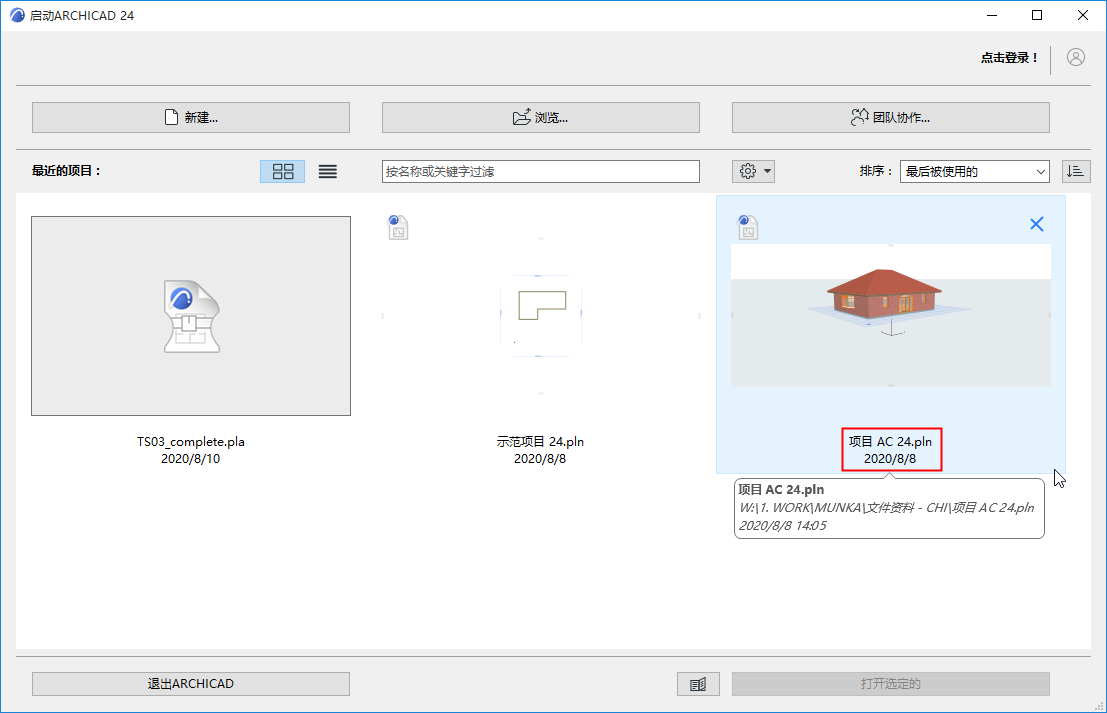The width and height of the screenshot is (1107, 713).
Task: Click the release notes booklet icon near bottom
Action: coord(698,683)
